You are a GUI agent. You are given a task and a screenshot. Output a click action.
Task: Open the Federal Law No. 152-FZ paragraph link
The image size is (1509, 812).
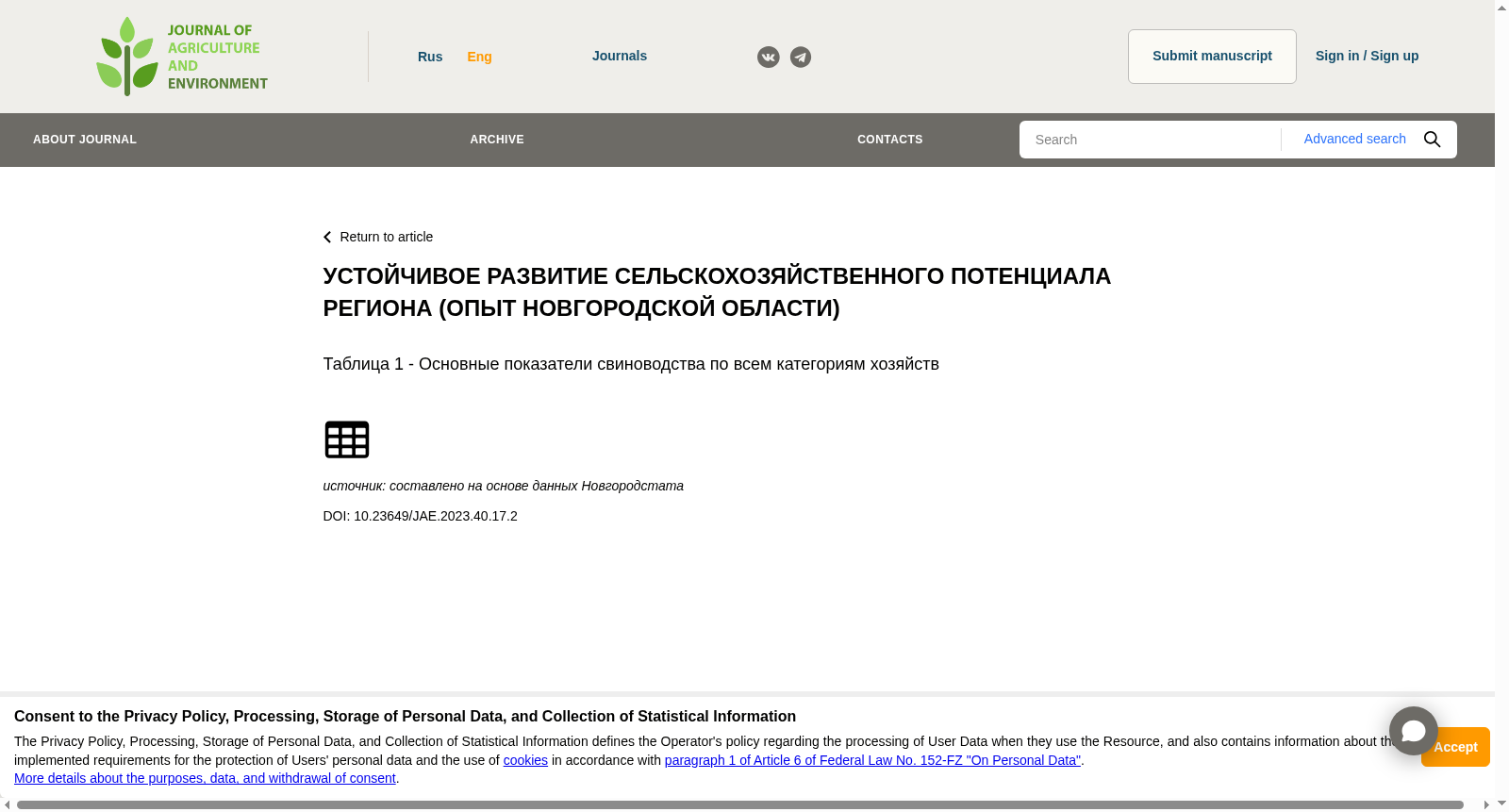[x=872, y=760]
